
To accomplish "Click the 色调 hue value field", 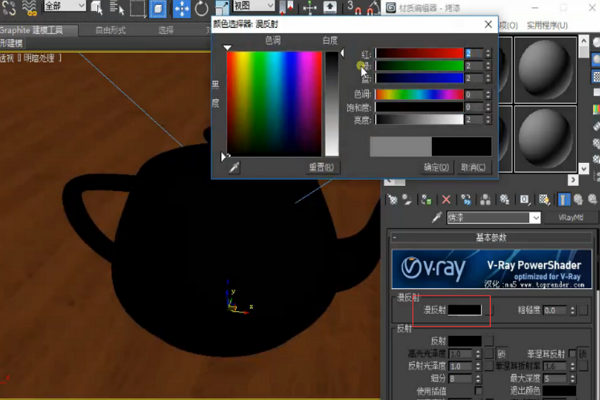I will (474, 95).
